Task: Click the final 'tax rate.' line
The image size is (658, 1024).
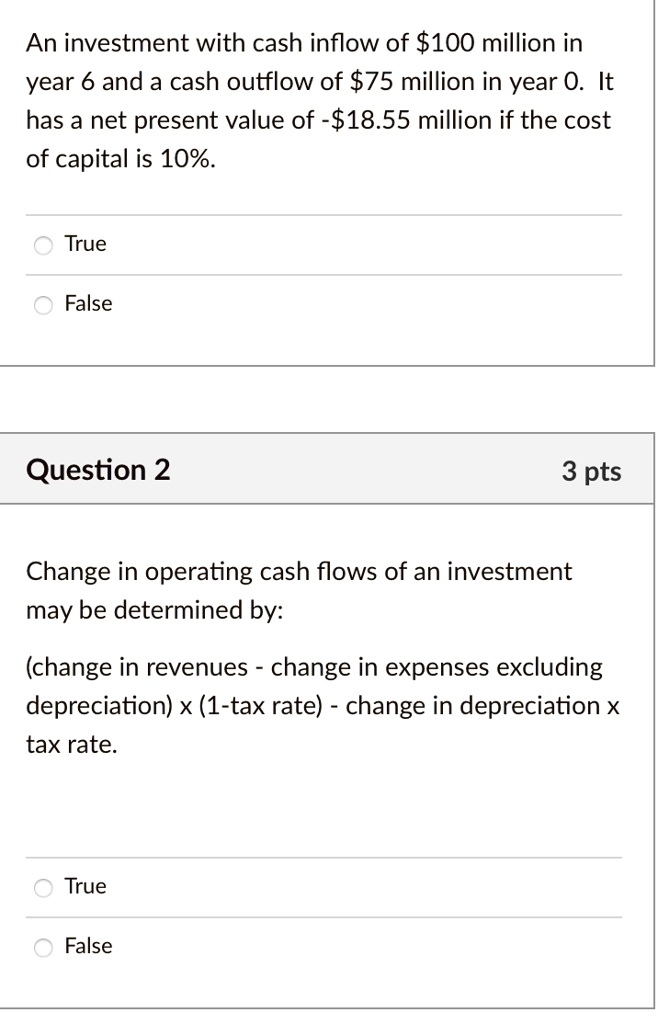Action: pos(72,744)
